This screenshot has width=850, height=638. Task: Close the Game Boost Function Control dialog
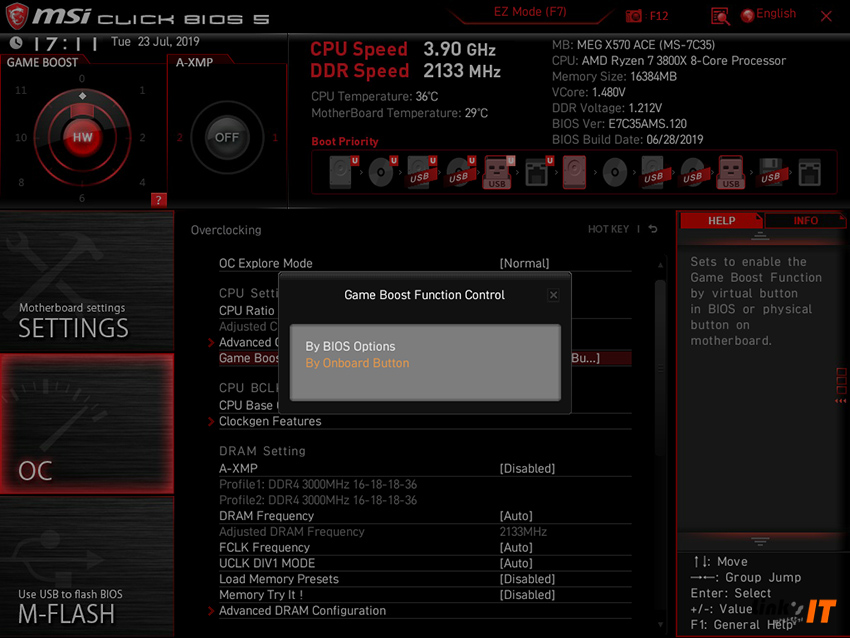point(553,295)
